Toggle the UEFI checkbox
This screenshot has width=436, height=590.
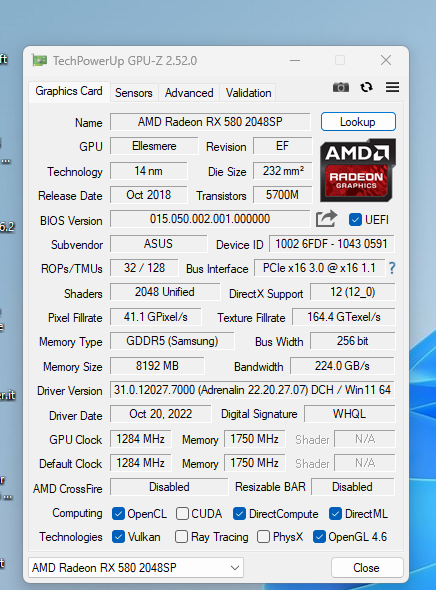pyautogui.click(x=355, y=219)
